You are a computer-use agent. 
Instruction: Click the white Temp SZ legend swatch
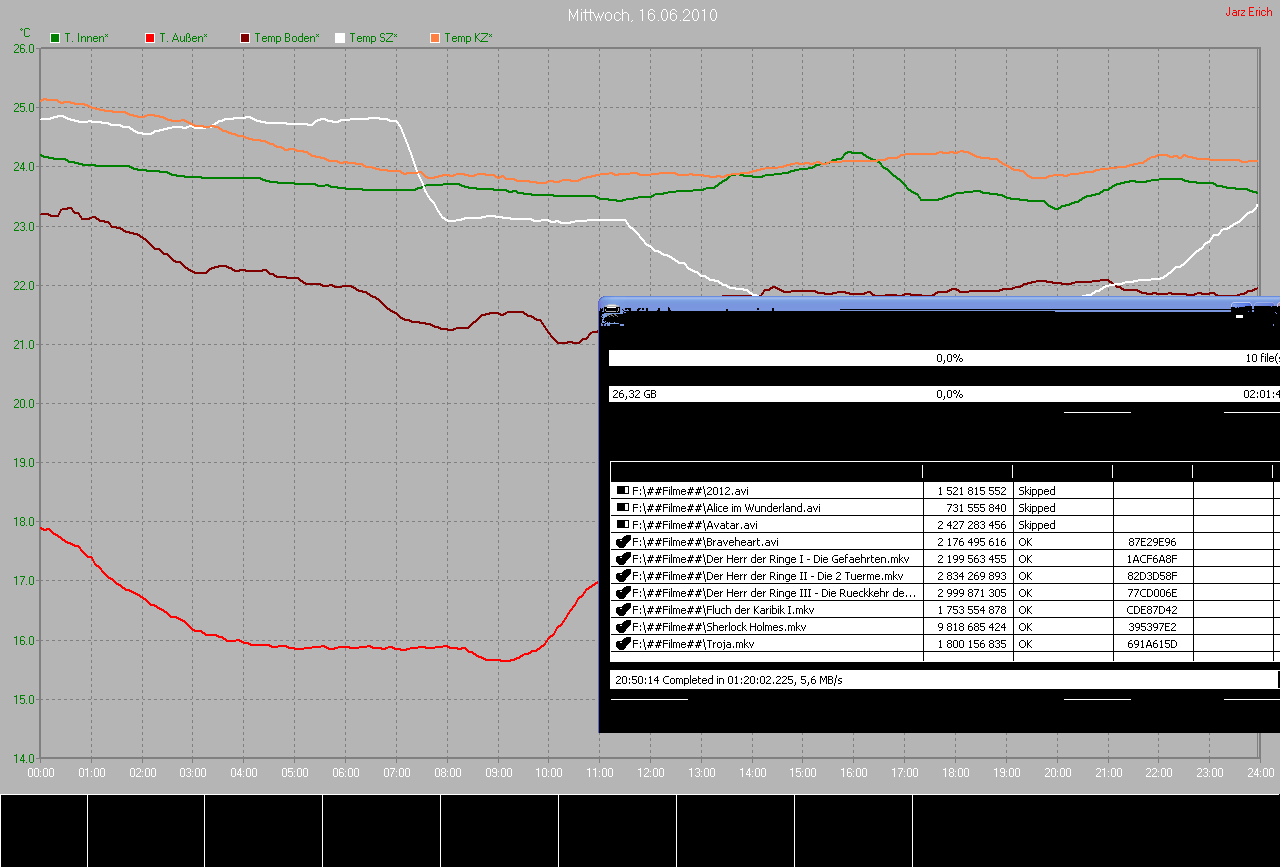(340, 38)
